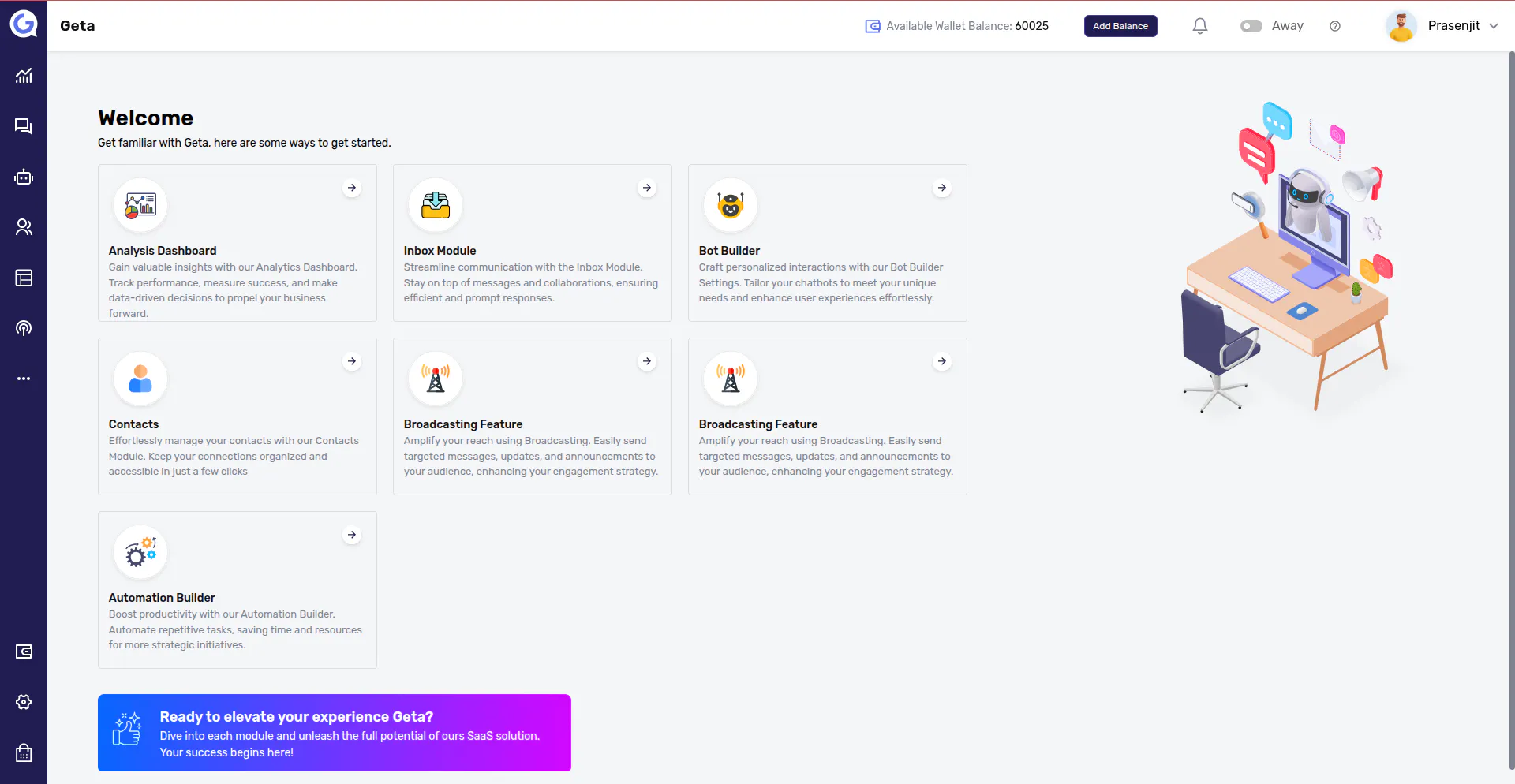Click the page vertical scrollbar
This screenshot has width=1515, height=784.
1511,410
